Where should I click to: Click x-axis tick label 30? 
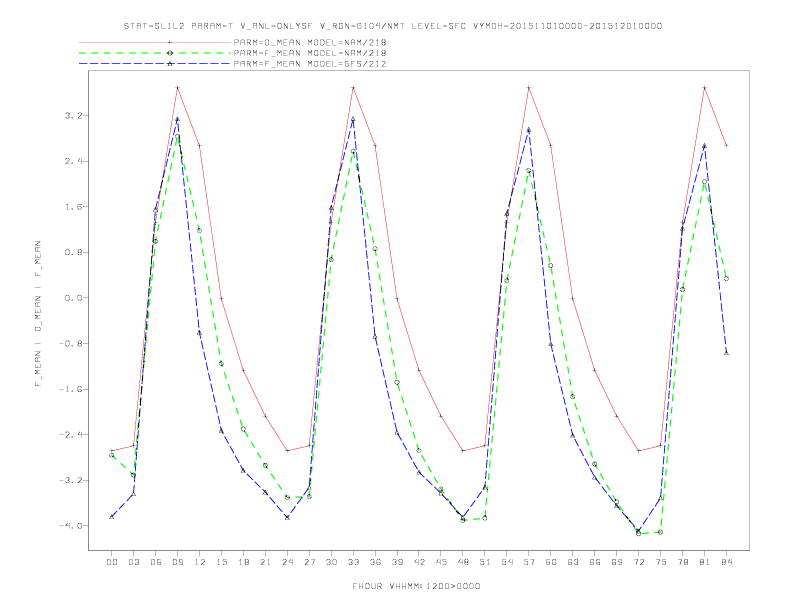click(x=331, y=562)
